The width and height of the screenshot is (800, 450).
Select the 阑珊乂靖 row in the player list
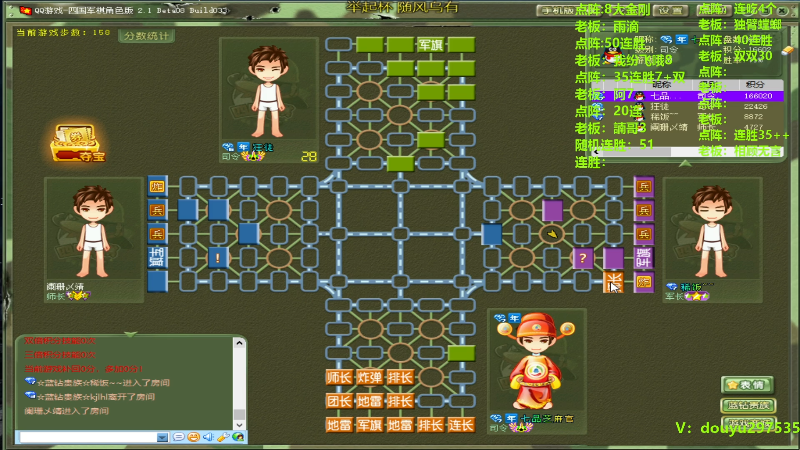point(687,127)
